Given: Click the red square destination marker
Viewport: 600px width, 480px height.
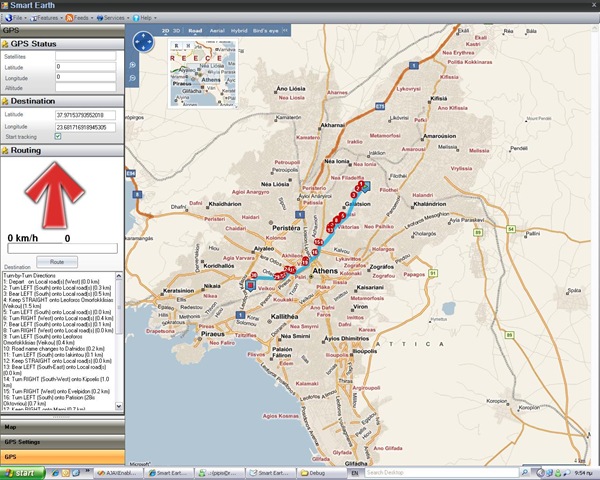Looking at the screenshot, I should [x=250, y=286].
